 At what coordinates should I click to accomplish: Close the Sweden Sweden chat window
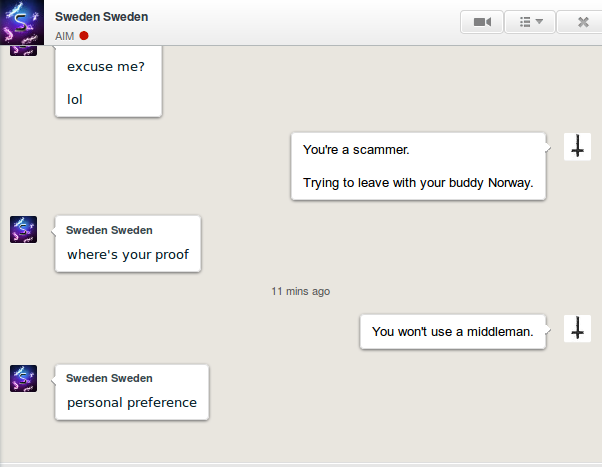(x=582, y=22)
